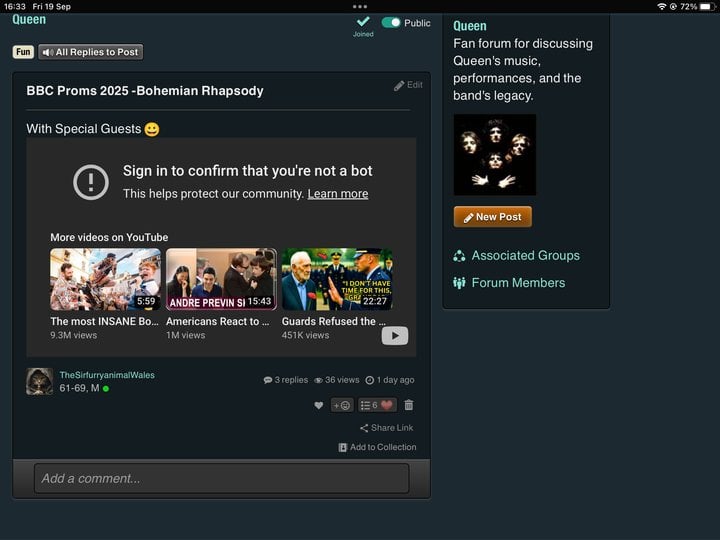720x540 pixels.
Task: Tap the battery status icon
Action: point(708,6)
